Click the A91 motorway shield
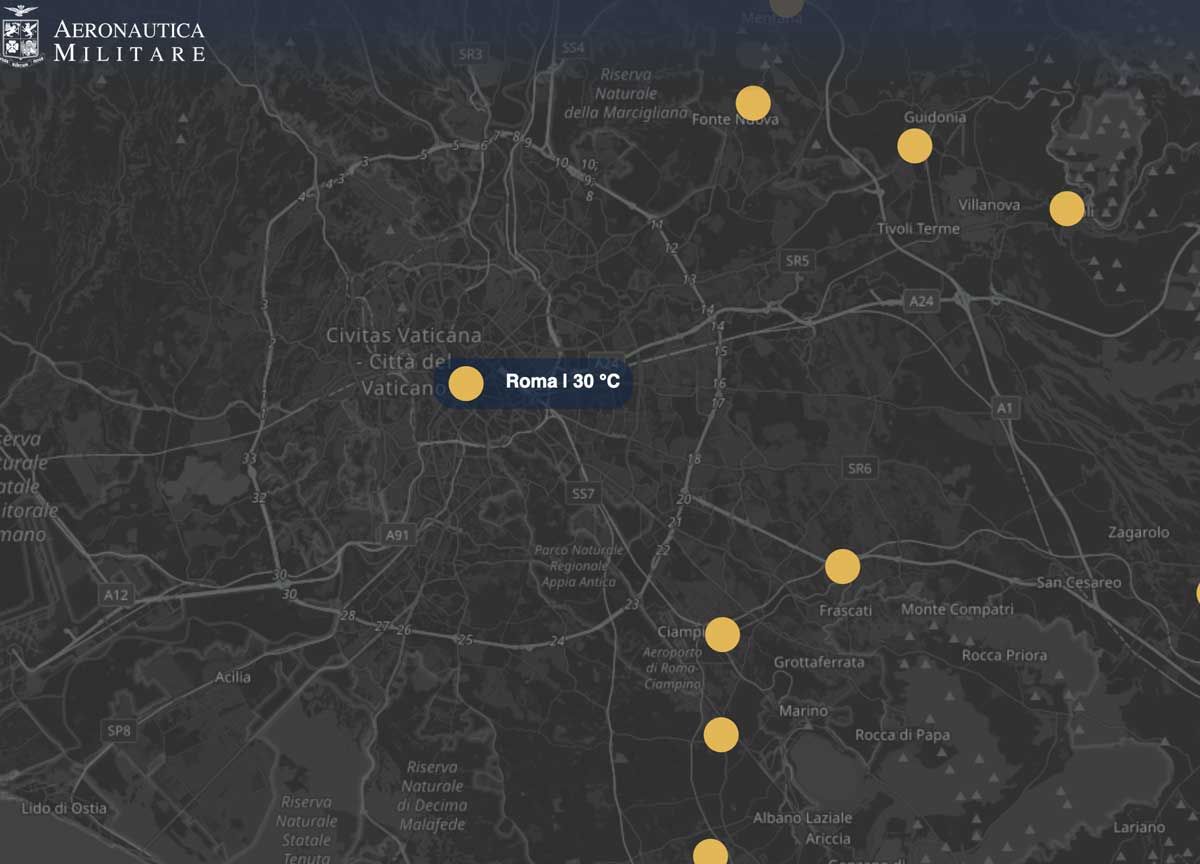 click(x=398, y=536)
